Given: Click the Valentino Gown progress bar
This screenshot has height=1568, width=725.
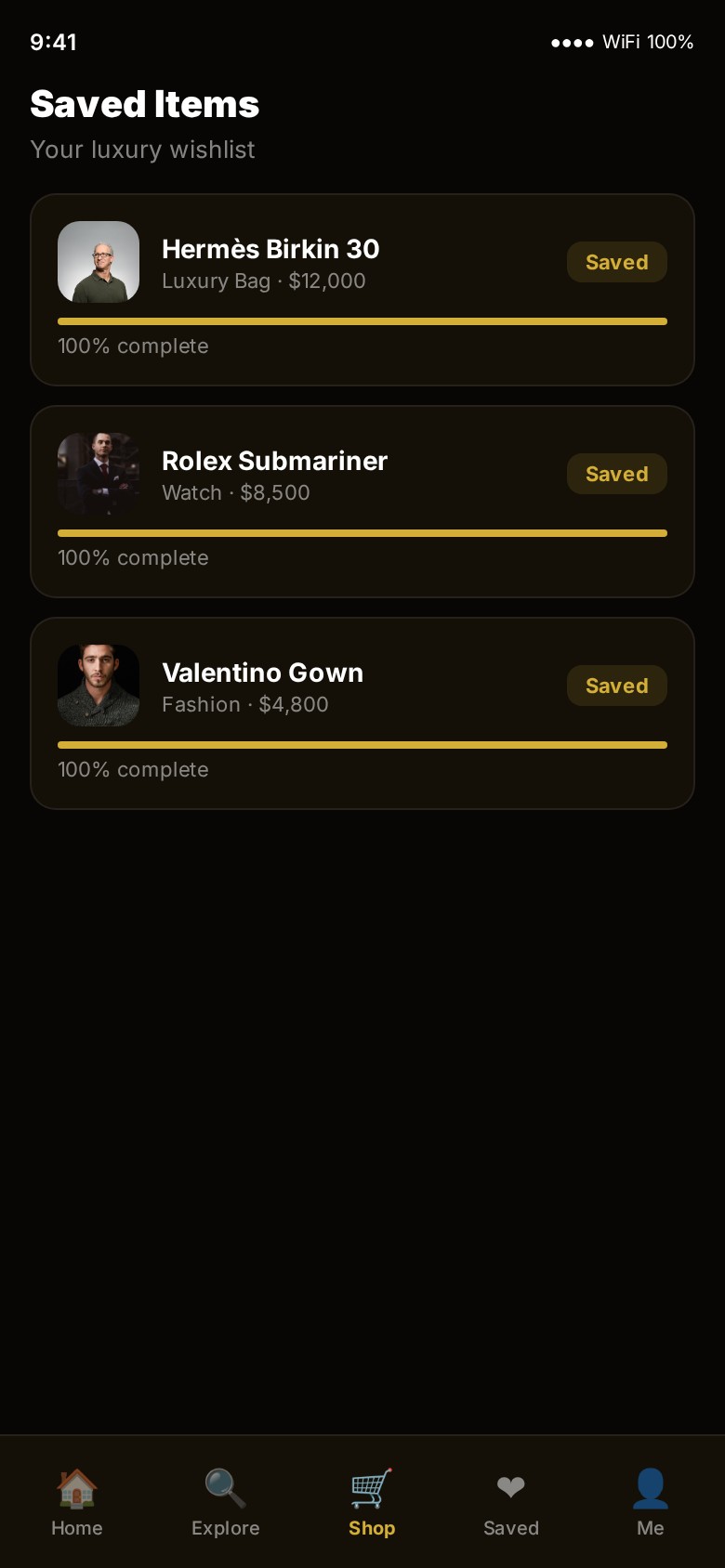Looking at the screenshot, I should (x=362, y=745).
